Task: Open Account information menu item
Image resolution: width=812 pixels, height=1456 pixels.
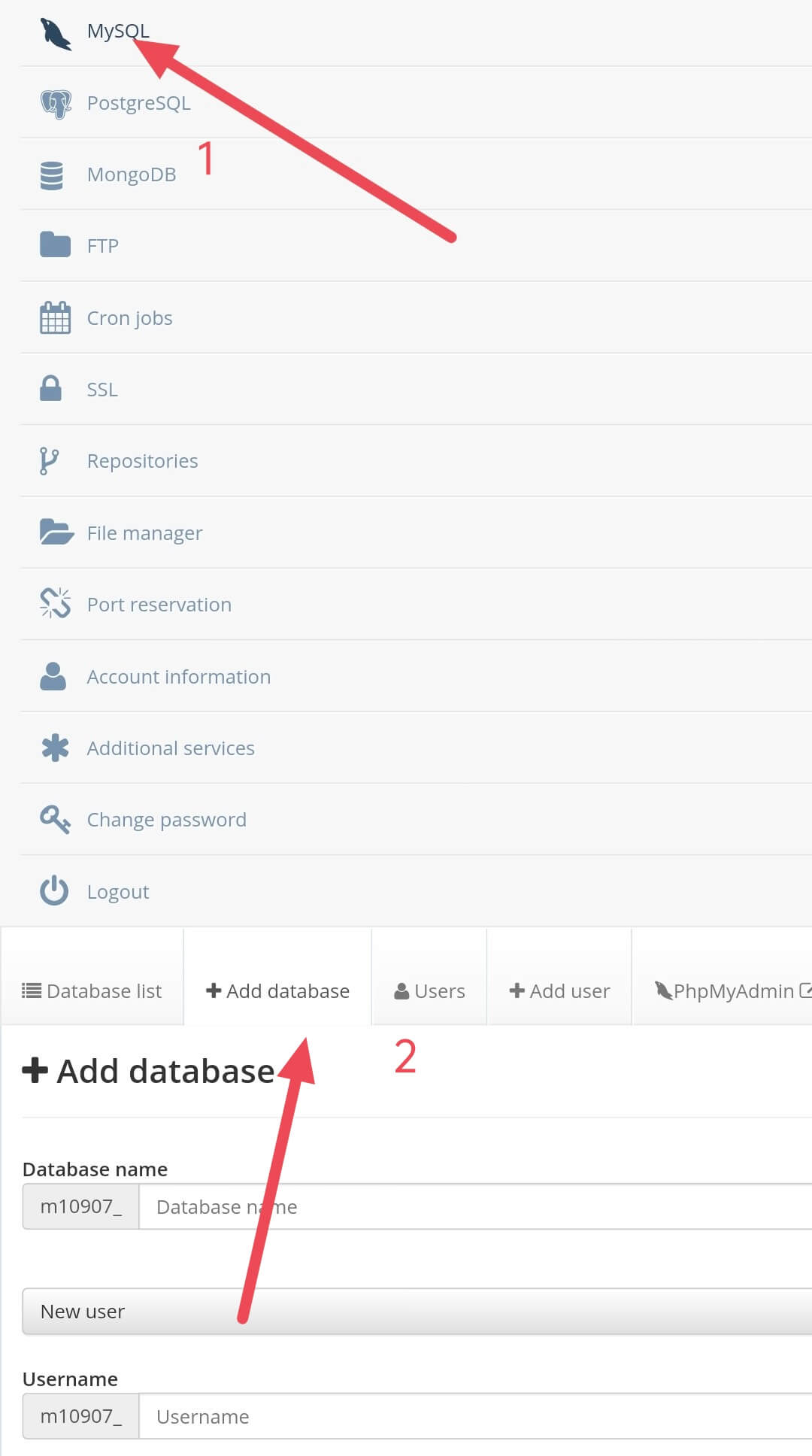Action: tap(178, 677)
